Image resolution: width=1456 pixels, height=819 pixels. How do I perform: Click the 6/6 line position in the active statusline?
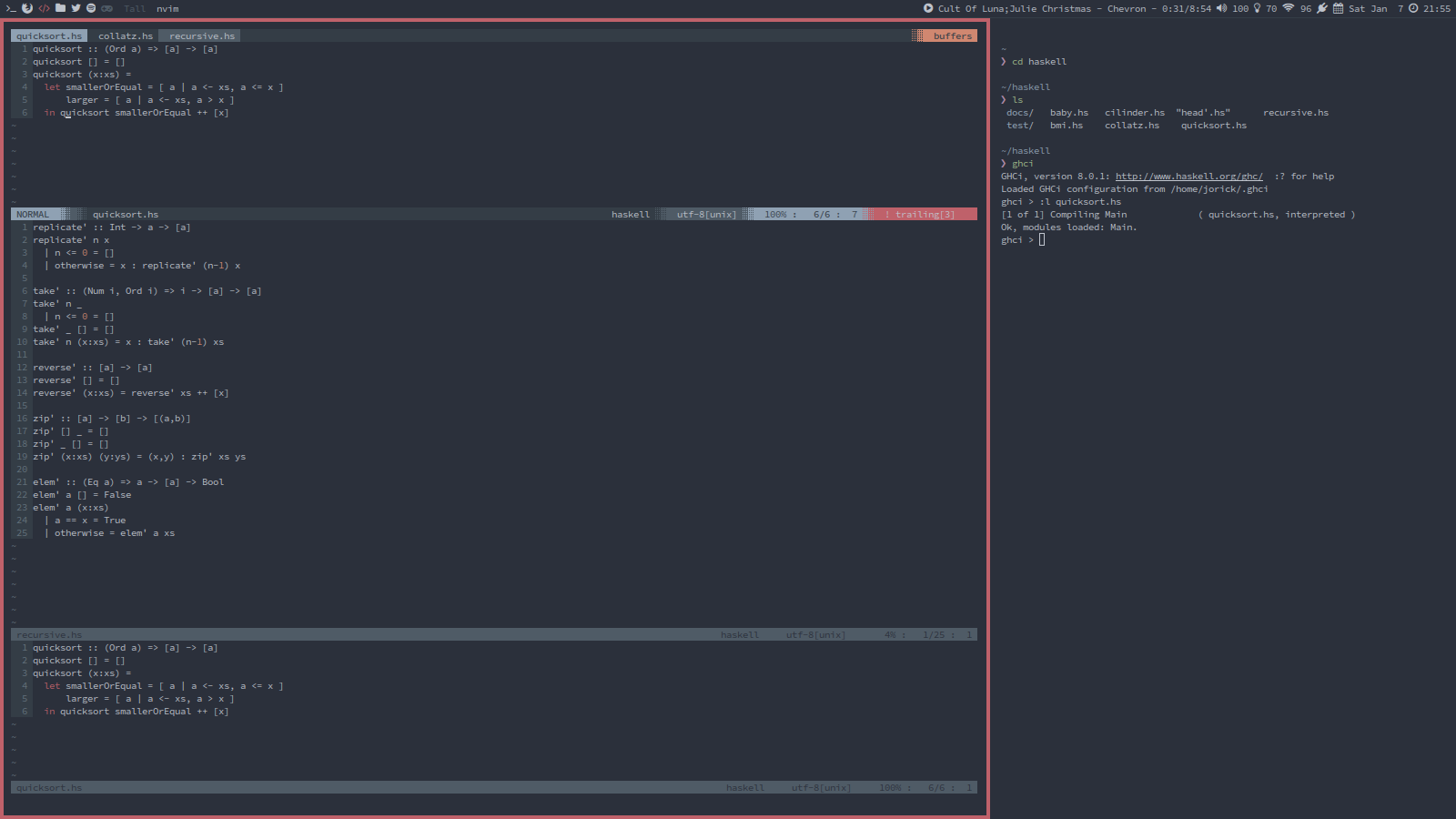pos(822,215)
